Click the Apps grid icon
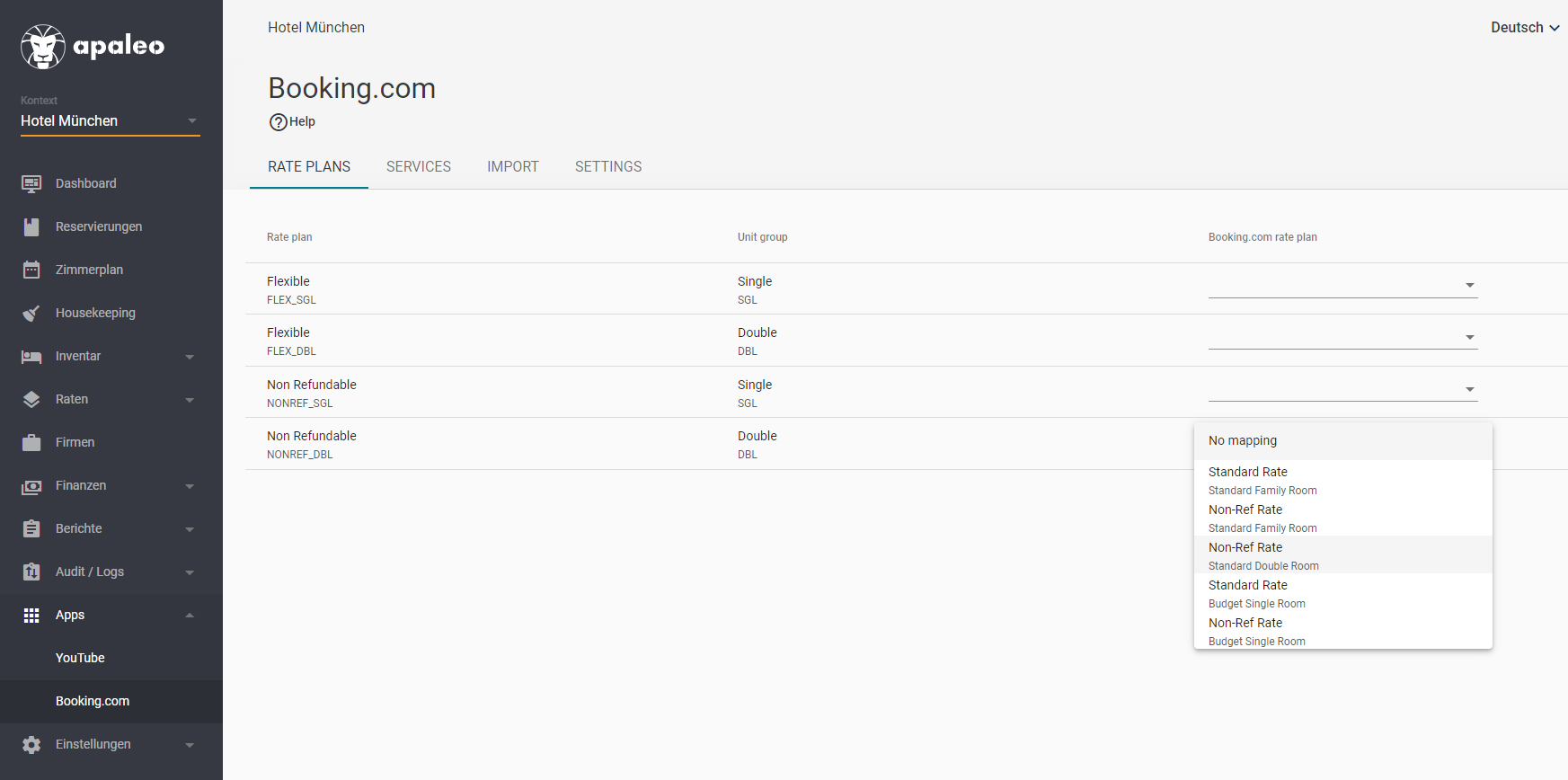Viewport: 1568px width, 780px height. coord(31,616)
